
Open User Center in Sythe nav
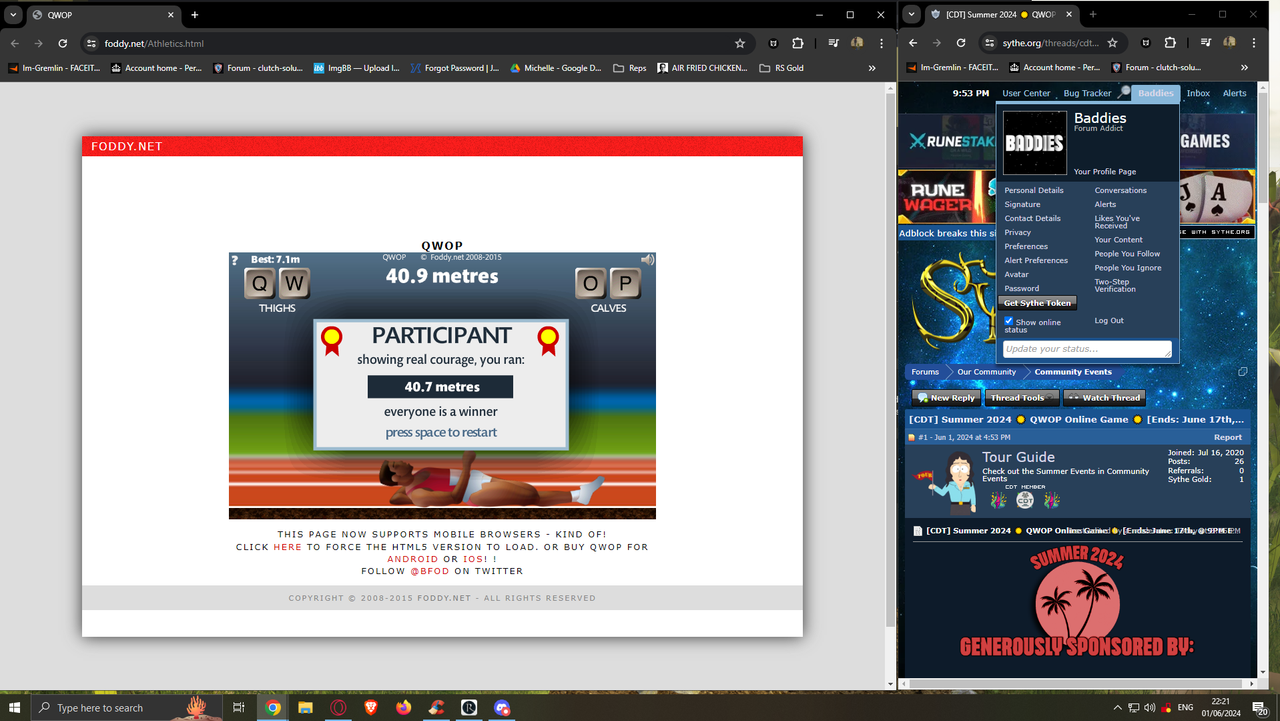coord(1026,93)
